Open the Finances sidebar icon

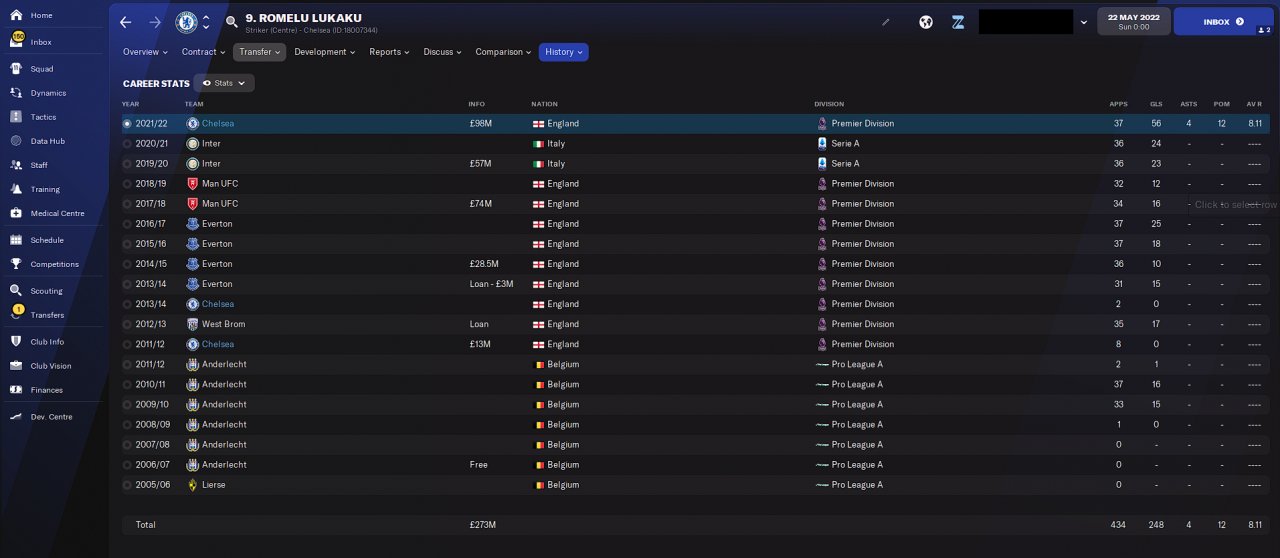[x=16, y=390]
